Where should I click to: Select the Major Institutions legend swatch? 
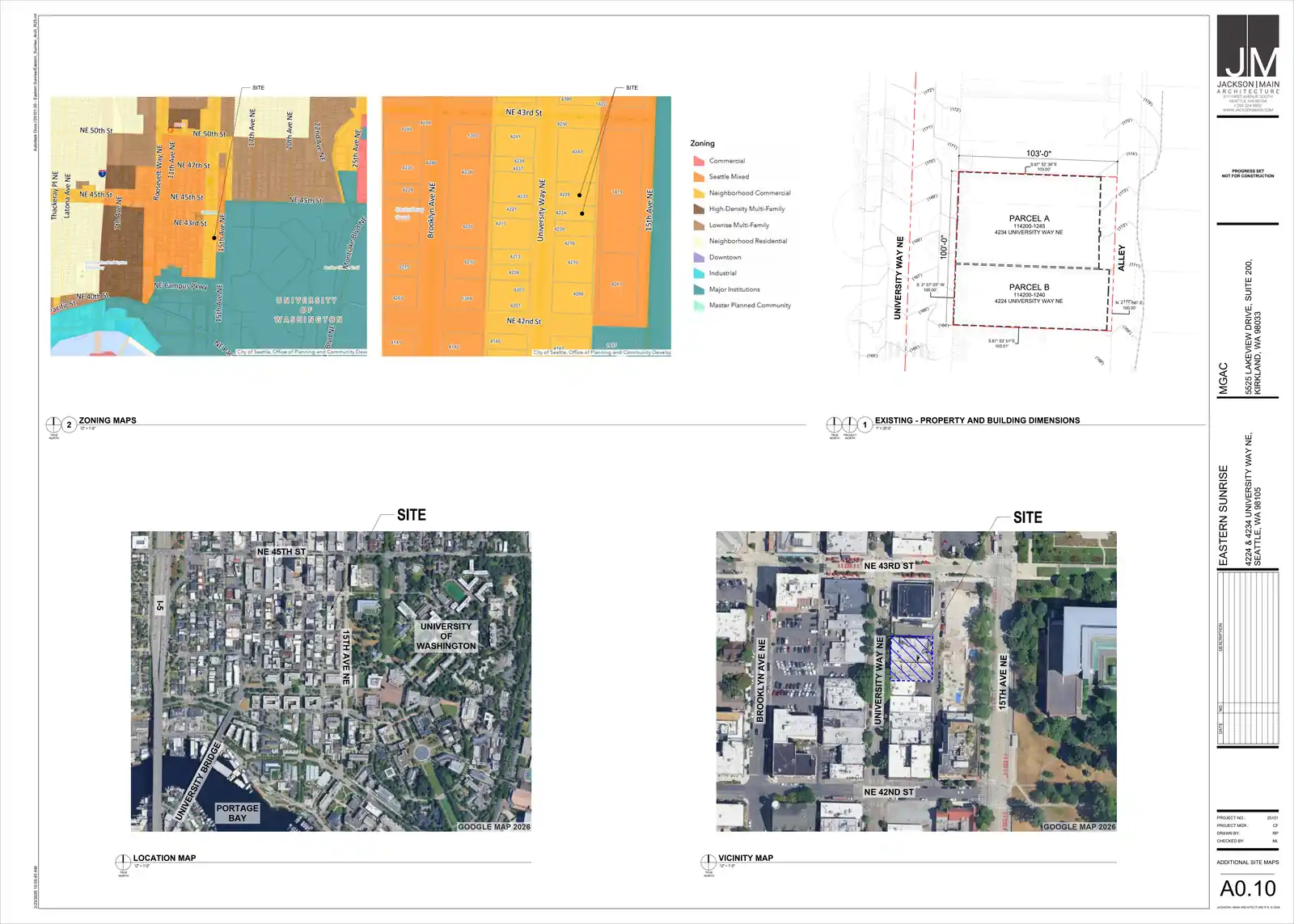pos(699,289)
